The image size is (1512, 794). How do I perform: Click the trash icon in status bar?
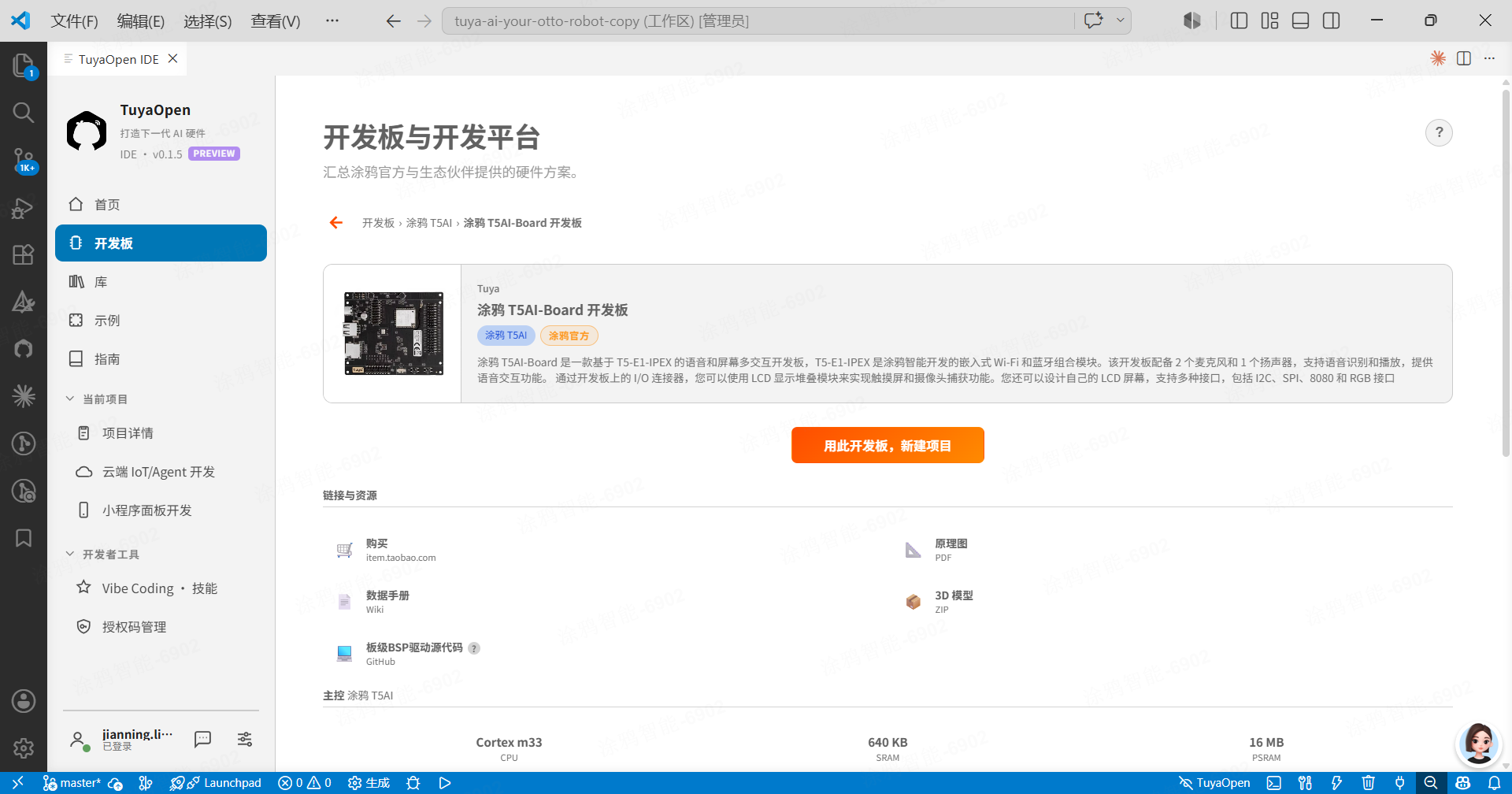[x=1368, y=783]
